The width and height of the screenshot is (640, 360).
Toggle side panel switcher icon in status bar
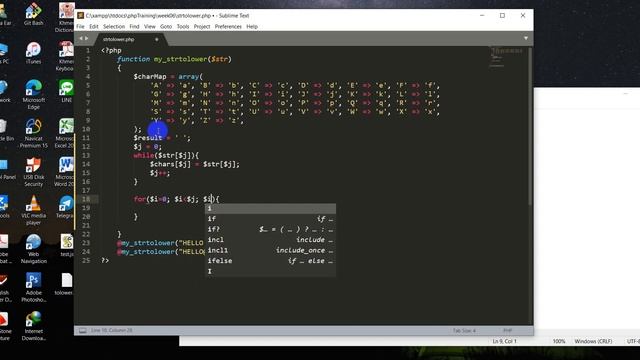pyautogui.click(x=82, y=331)
